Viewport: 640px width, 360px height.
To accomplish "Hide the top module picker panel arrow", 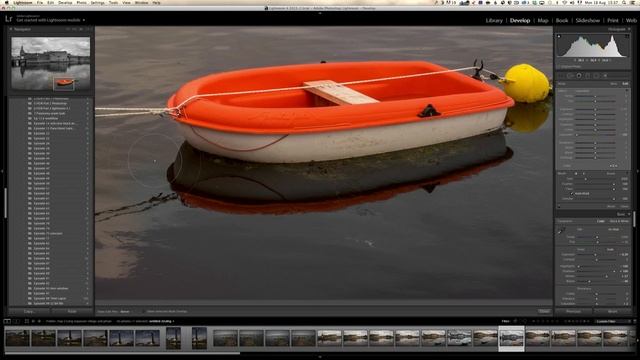I will pos(320,13).
